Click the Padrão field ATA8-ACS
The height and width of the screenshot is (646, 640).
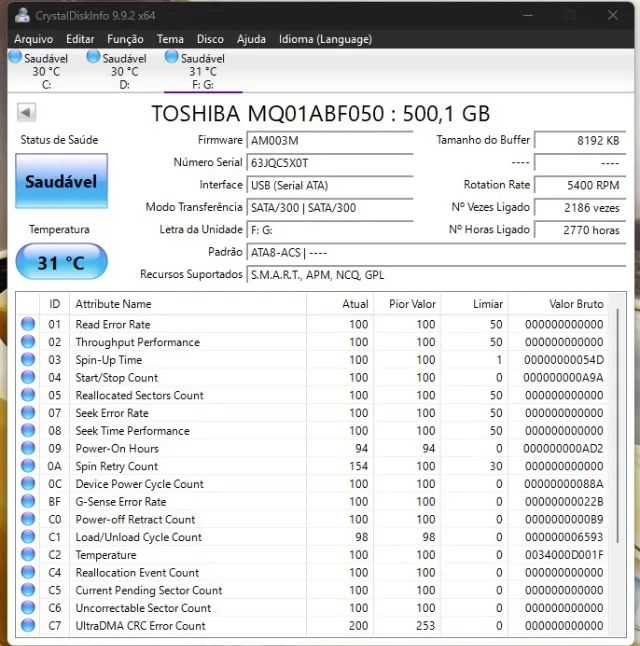coord(436,253)
